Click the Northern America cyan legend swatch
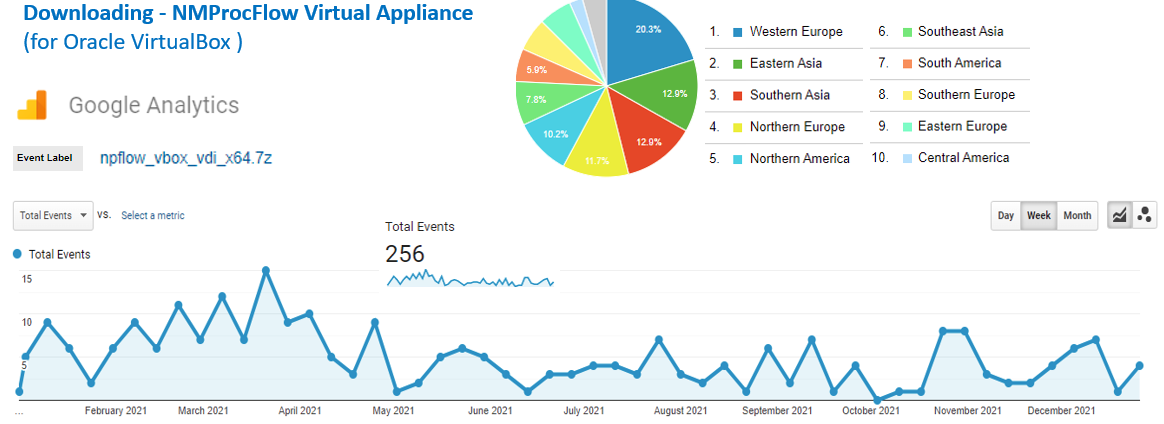Screen dimensions: 1164x424 tap(737, 158)
